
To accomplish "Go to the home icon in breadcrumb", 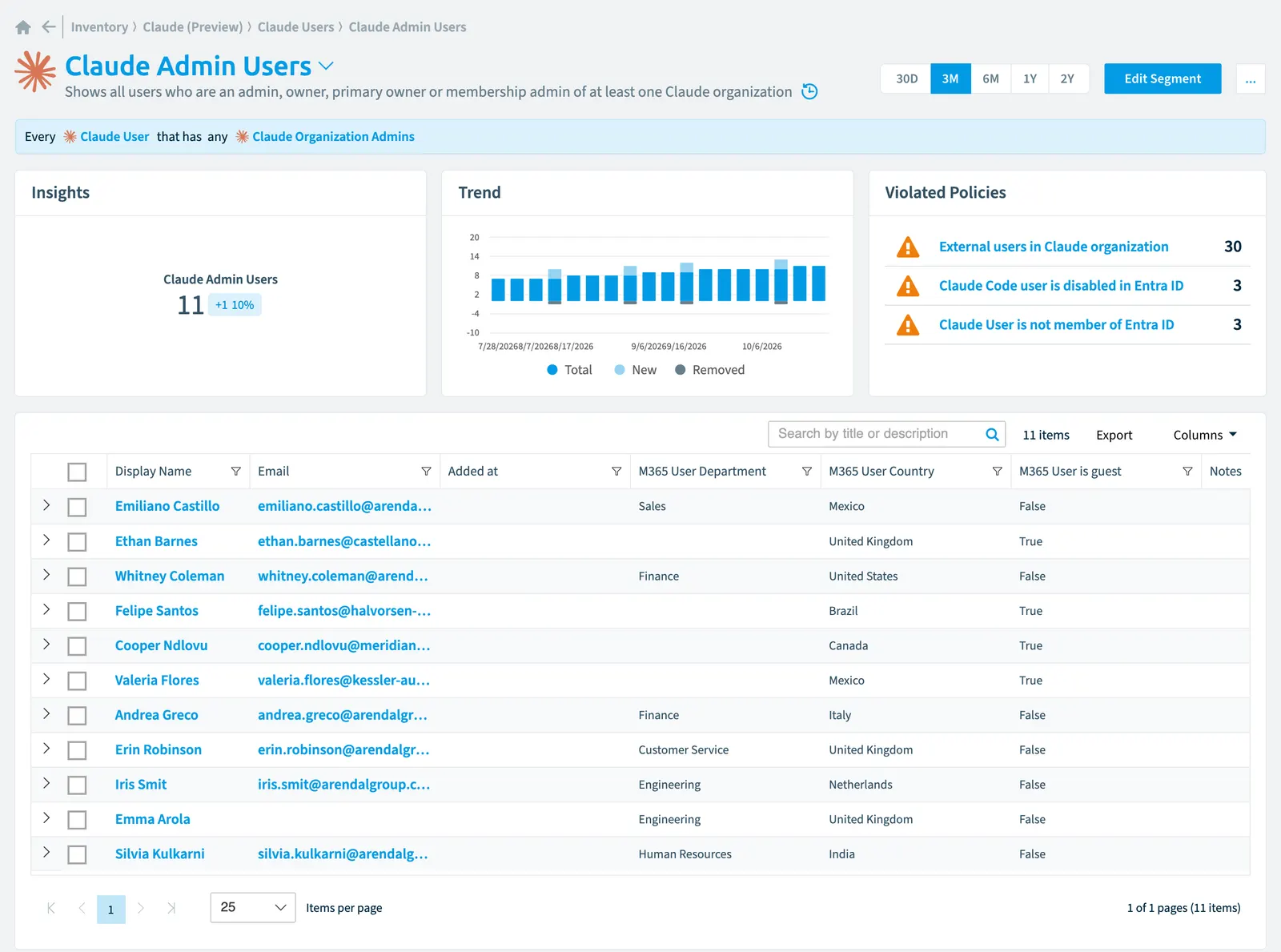I will tap(23, 27).
